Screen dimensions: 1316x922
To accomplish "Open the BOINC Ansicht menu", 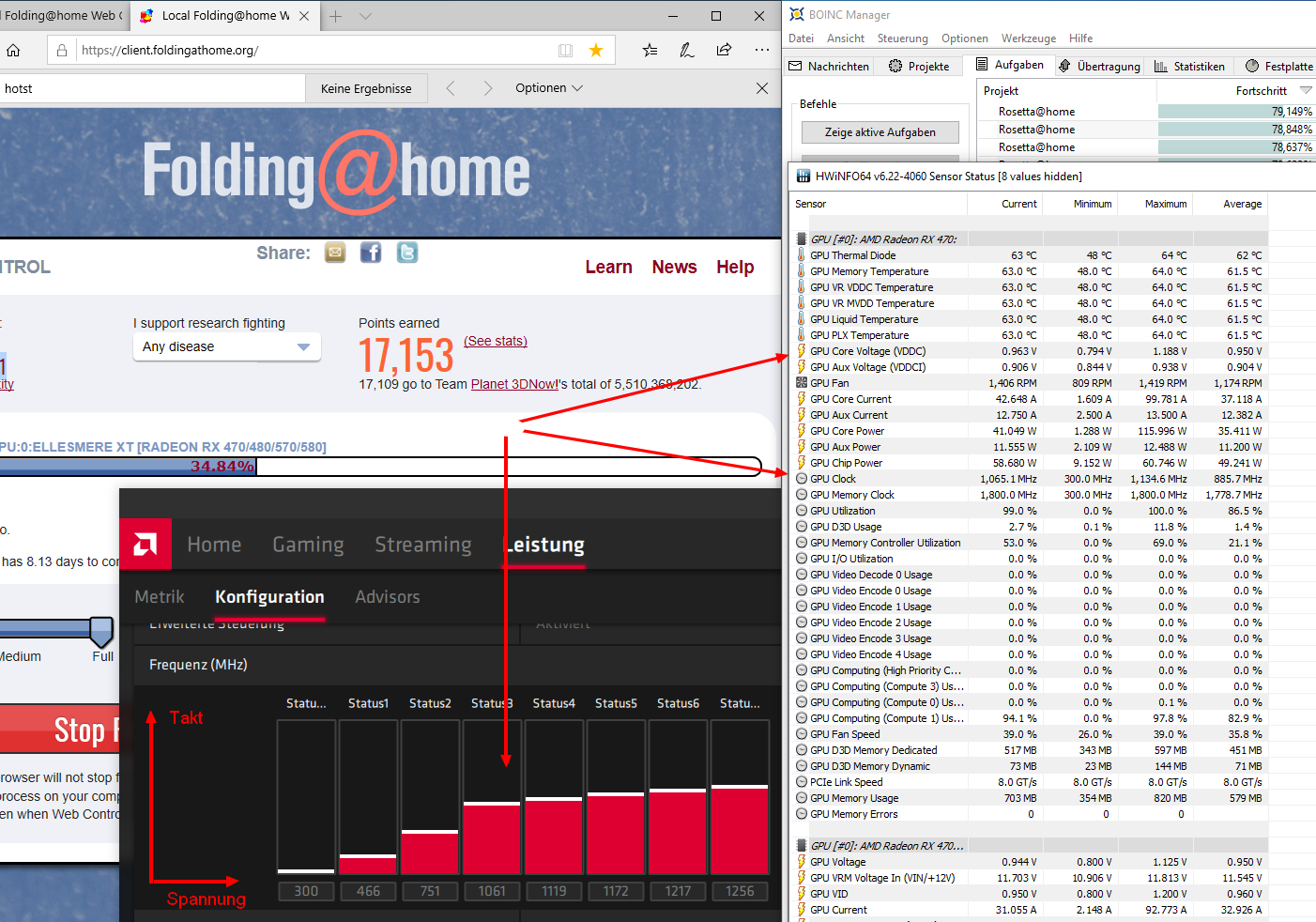I will click(846, 38).
